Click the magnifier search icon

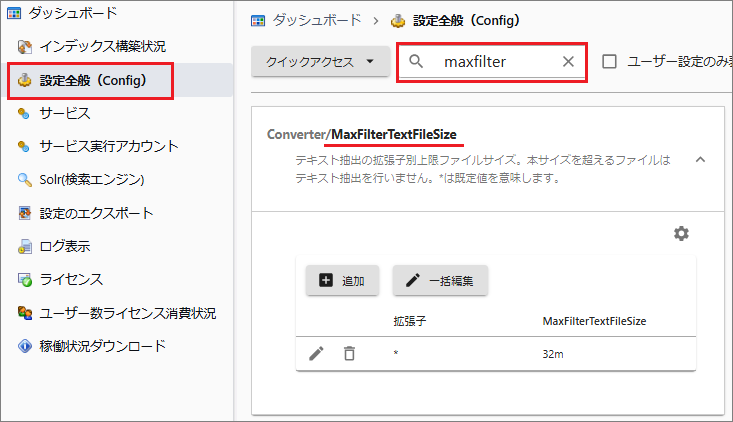point(417,62)
